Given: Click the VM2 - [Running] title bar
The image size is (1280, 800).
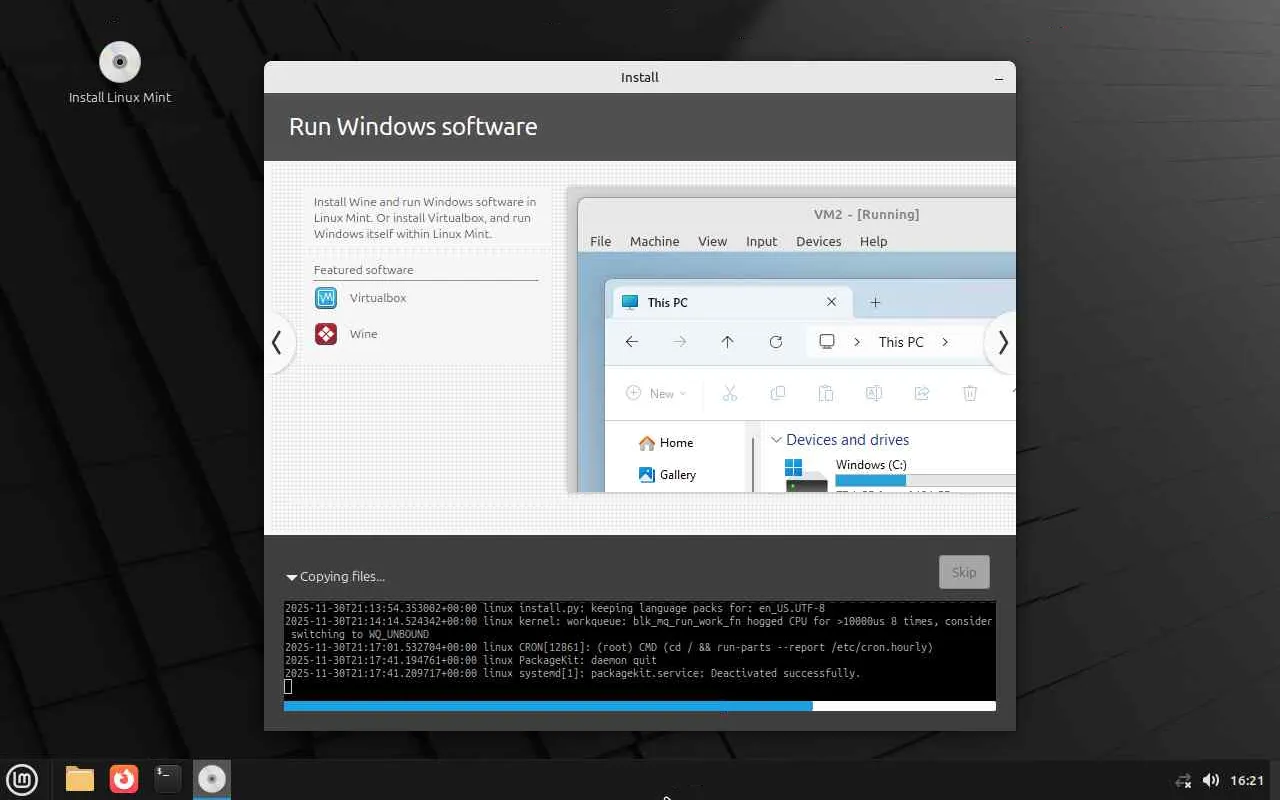Looking at the screenshot, I should click(867, 214).
